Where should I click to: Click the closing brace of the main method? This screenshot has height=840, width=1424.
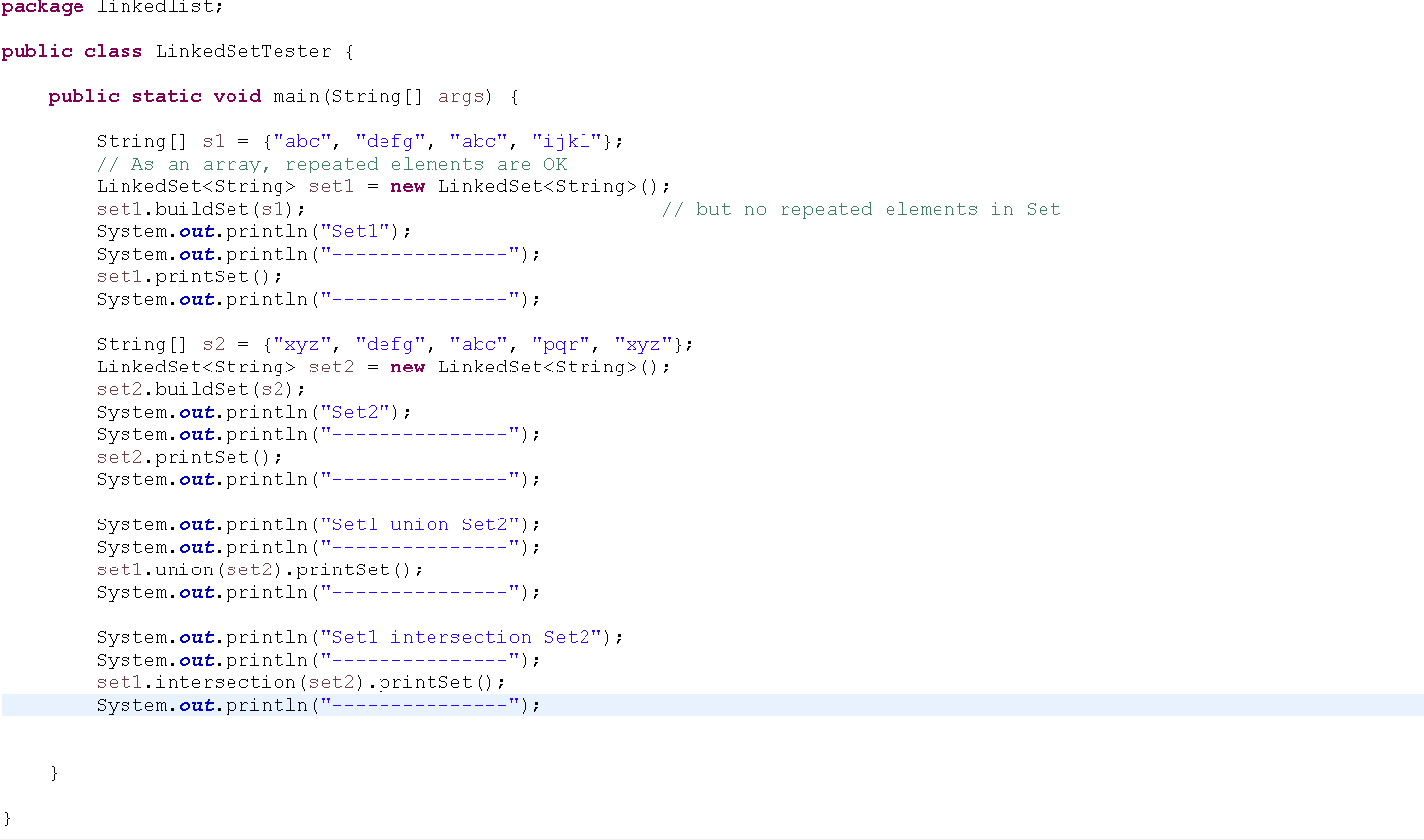pyautogui.click(x=54, y=772)
